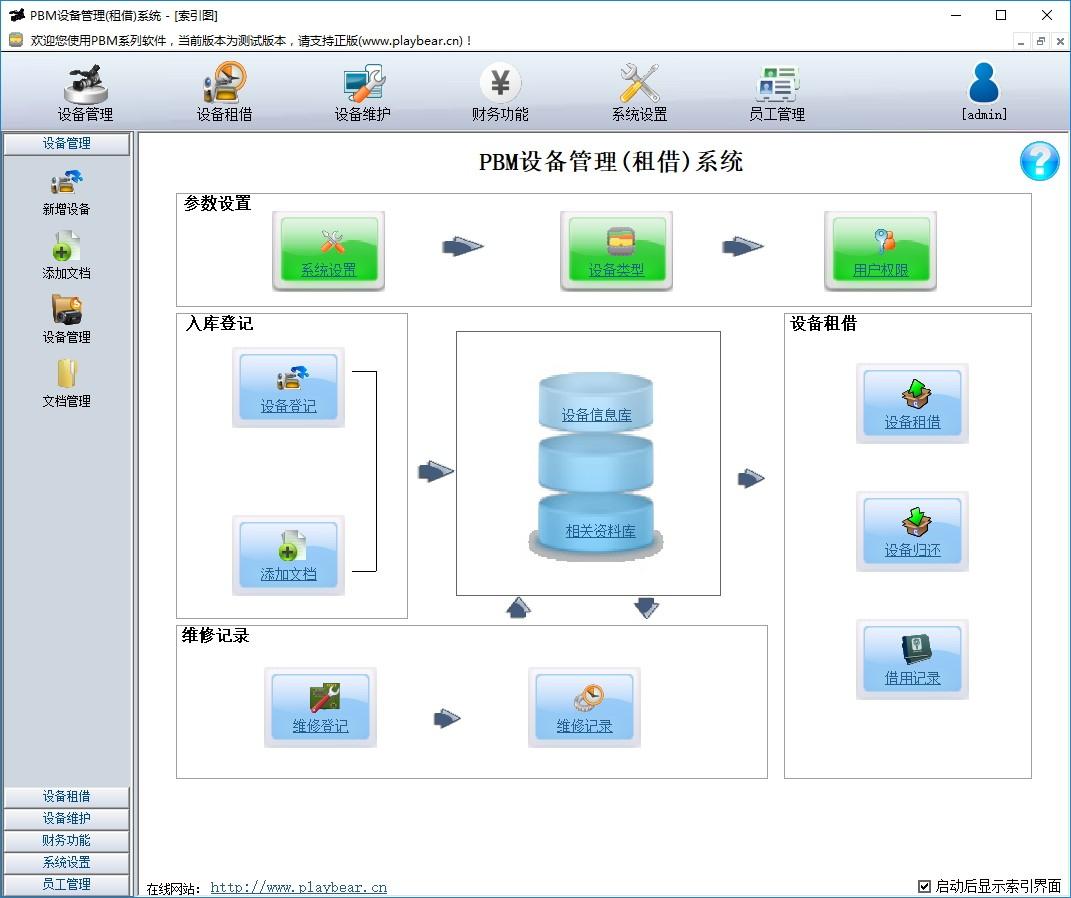The height and width of the screenshot is (898, 1071).
Task: Open the 设备归还 tile
Action: 913,531
